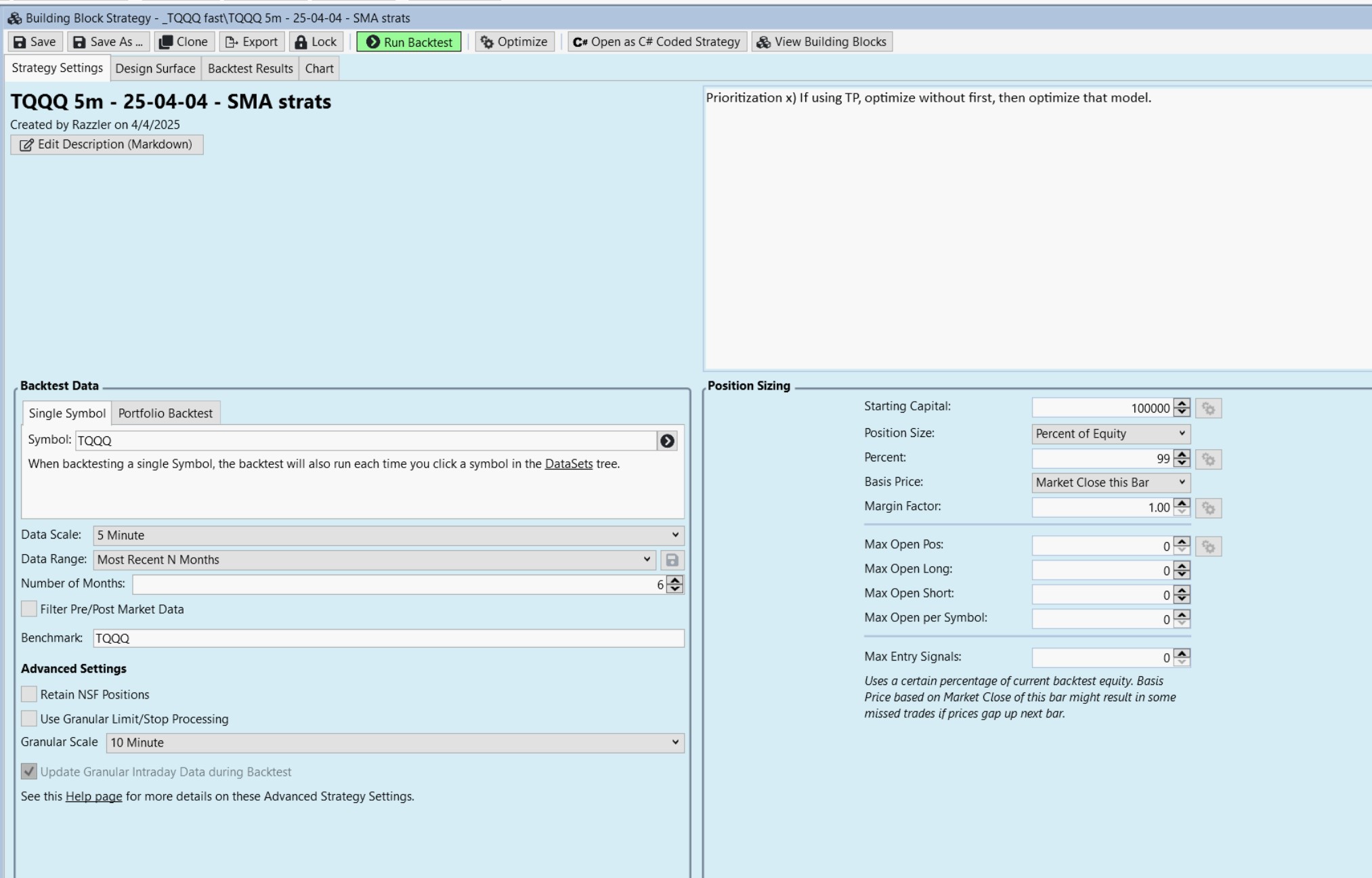The width and height of the screenshot is (1372, 878).
Task: Expand the Position Size dropdown
Action: click(x=1111, y=434)
